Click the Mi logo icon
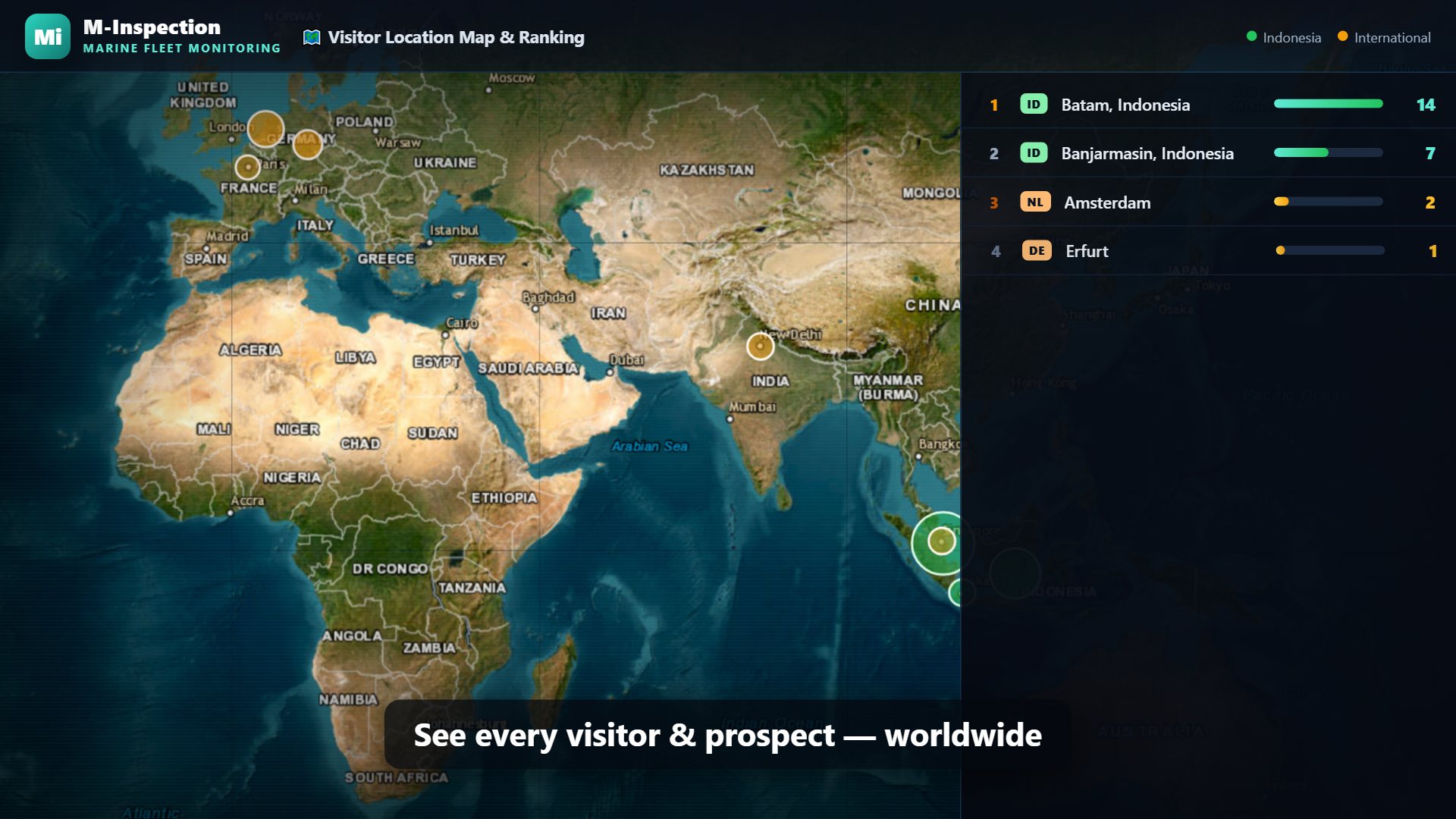 tap(48, 36)
